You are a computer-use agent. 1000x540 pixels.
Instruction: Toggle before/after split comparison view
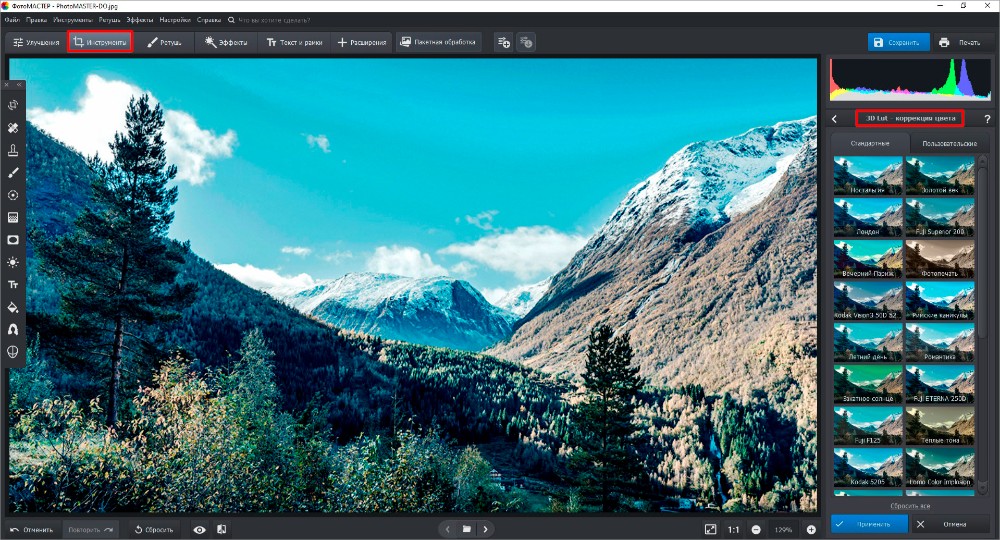[x=221, y=529]
